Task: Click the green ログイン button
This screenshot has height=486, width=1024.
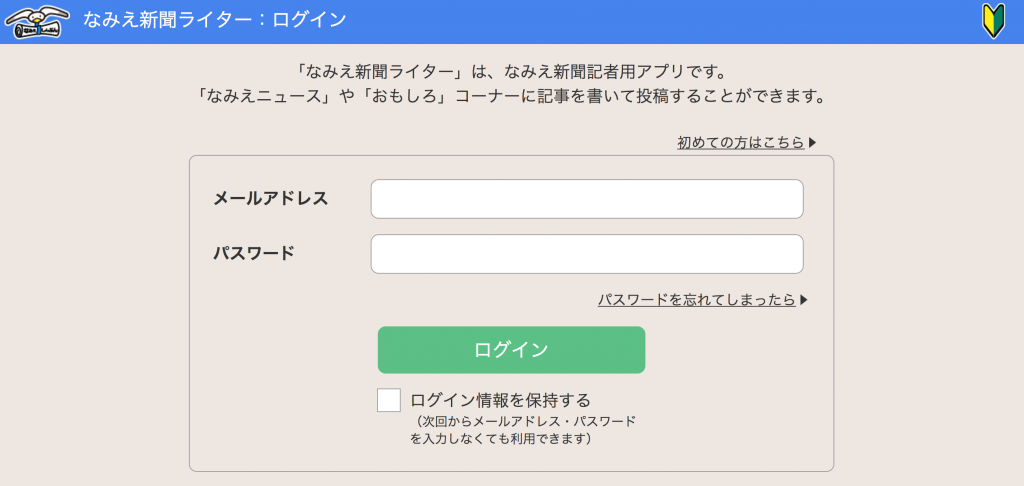Action: point(511,350)
